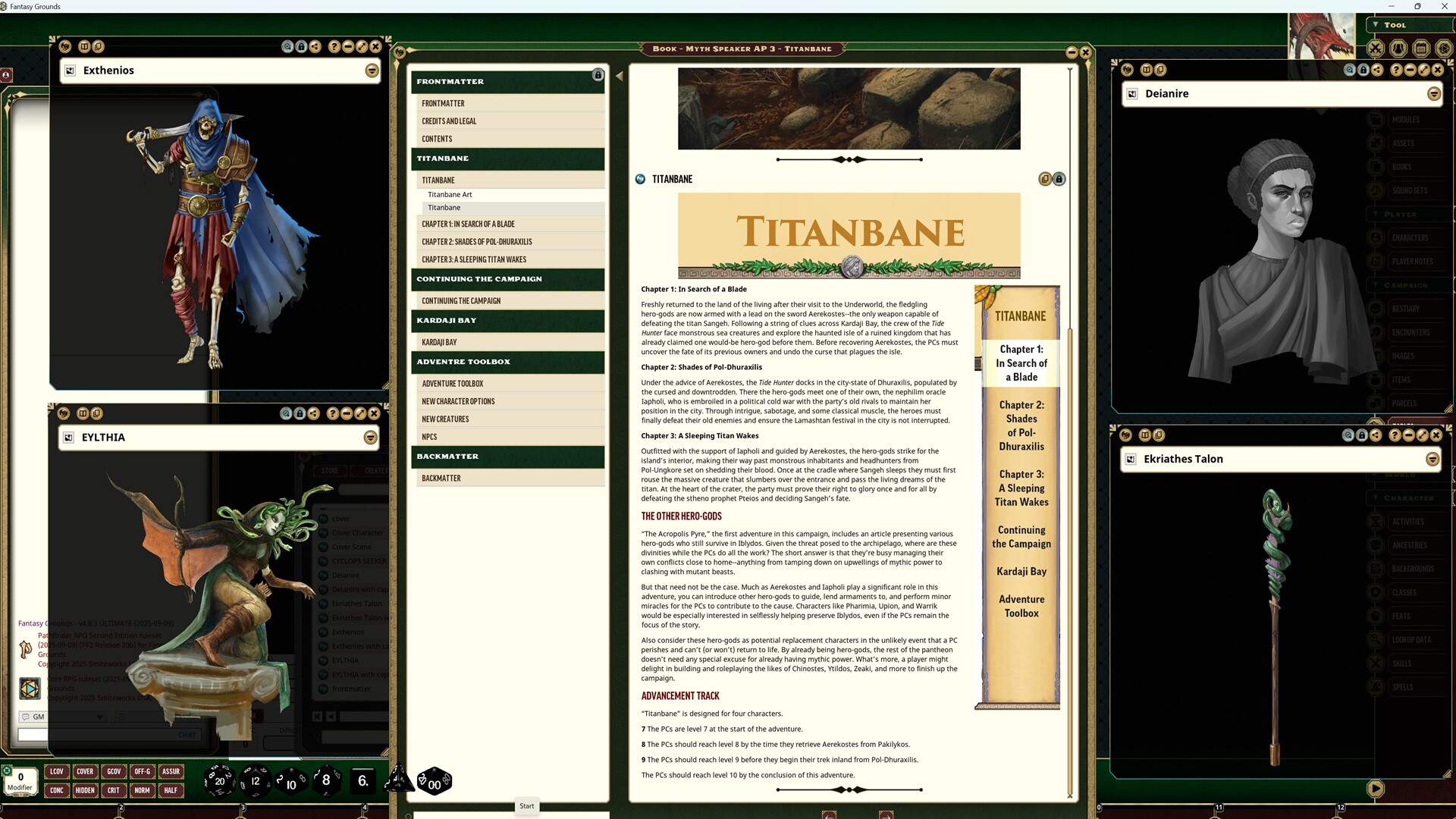
Task: Select Credits and Legal in the book contents
Action: click(448, 121)
